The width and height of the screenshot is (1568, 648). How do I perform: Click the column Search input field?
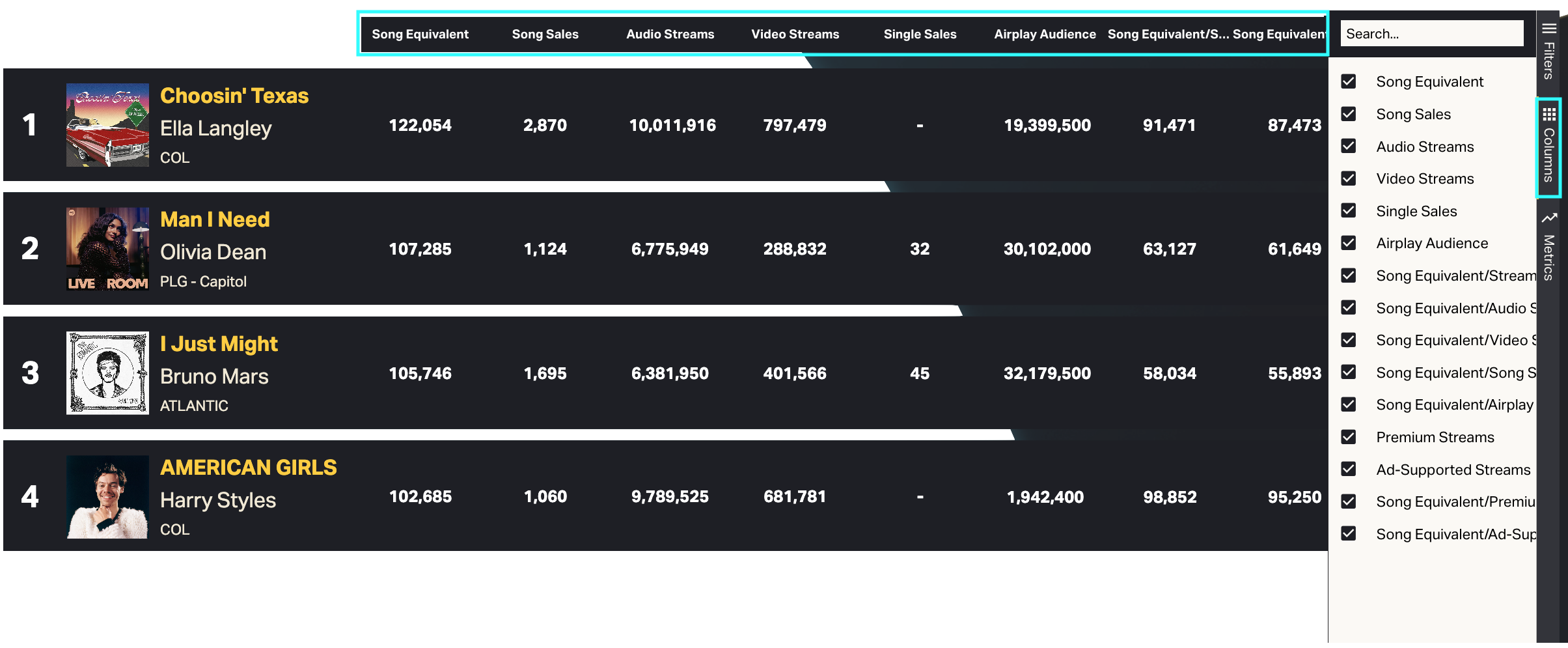pyautogui.click(x=1431, y=33)
